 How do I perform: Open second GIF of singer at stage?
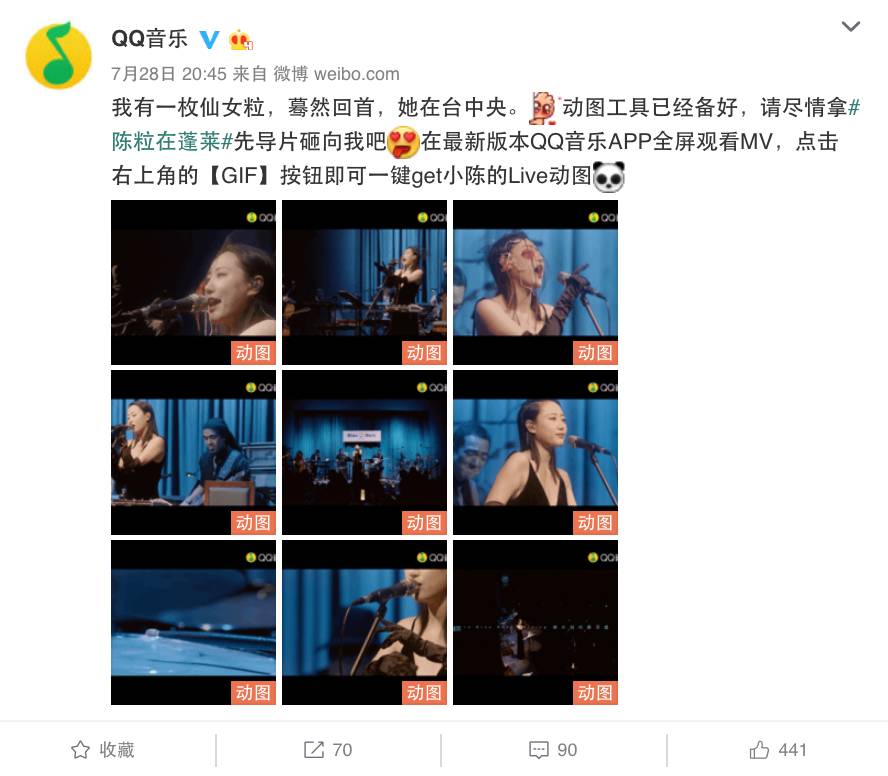point(365,282)
